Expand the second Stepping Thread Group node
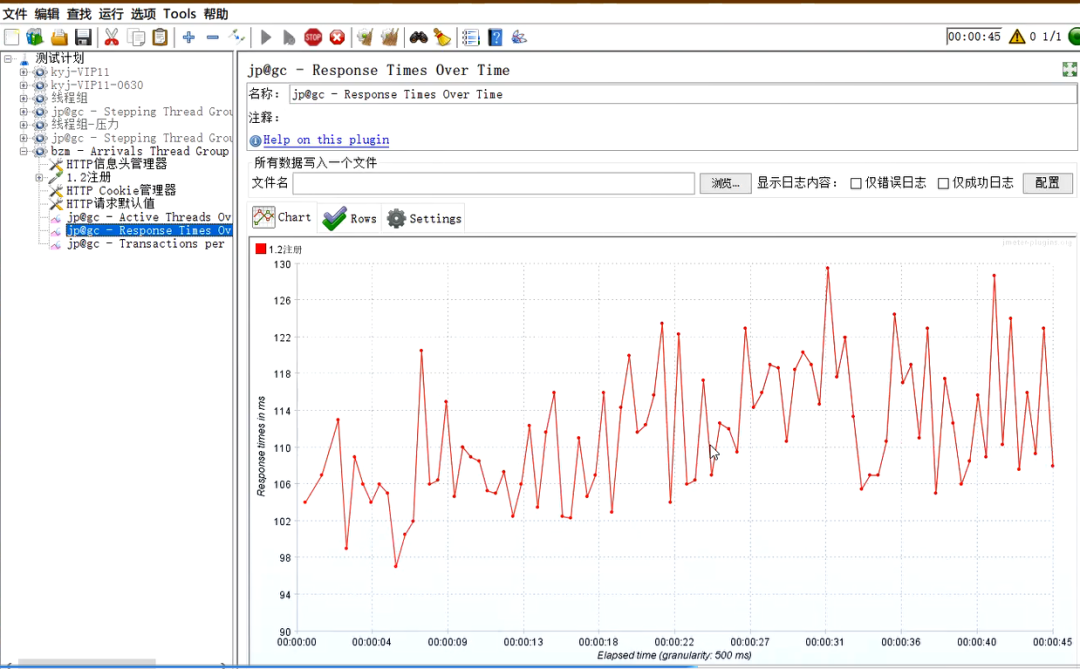The height and width of the screenshot is (669, 1080). [23, 138]
